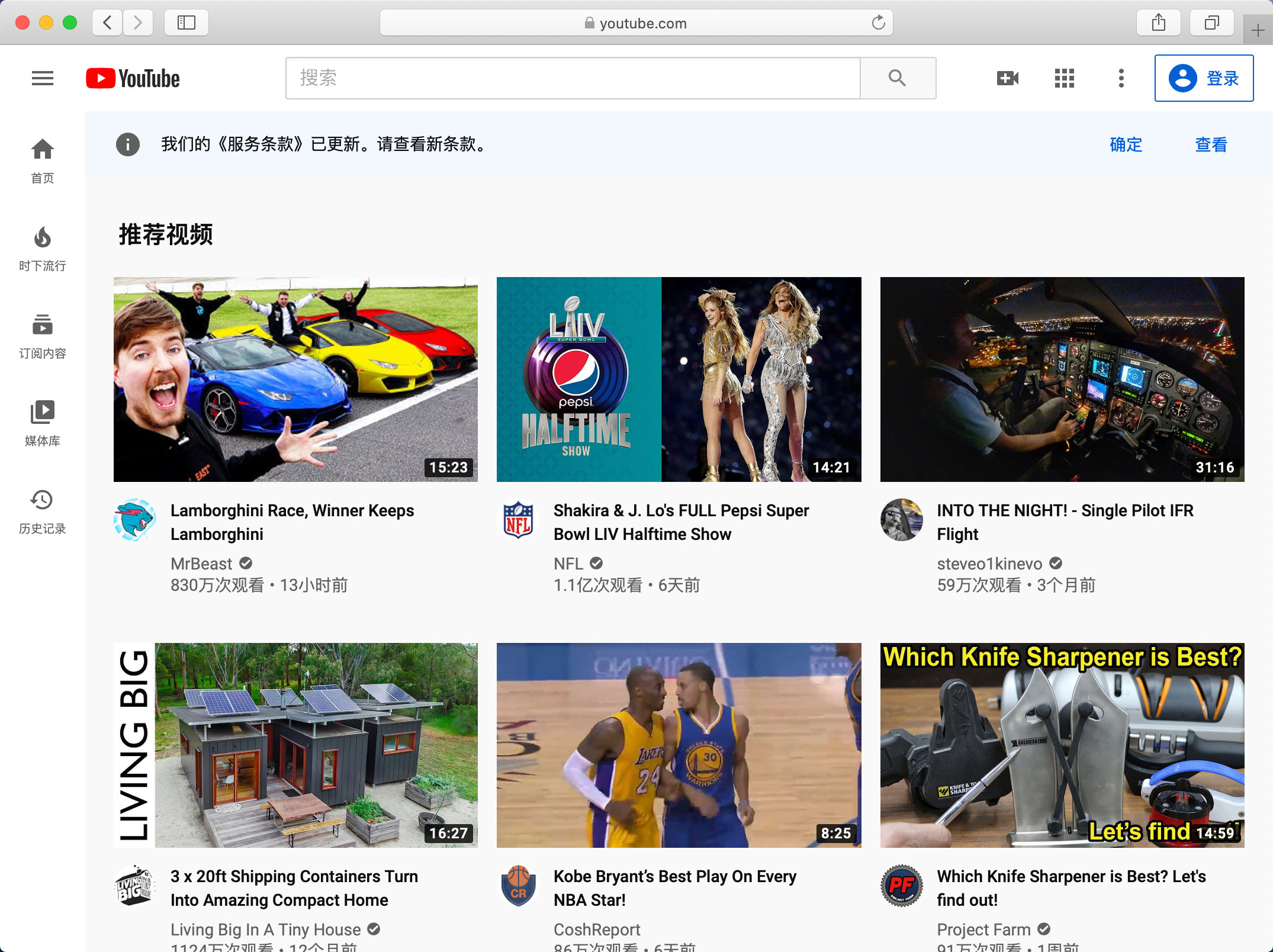Click the Living Big channel avatar

pyautogui.click(x=135, y=886)
